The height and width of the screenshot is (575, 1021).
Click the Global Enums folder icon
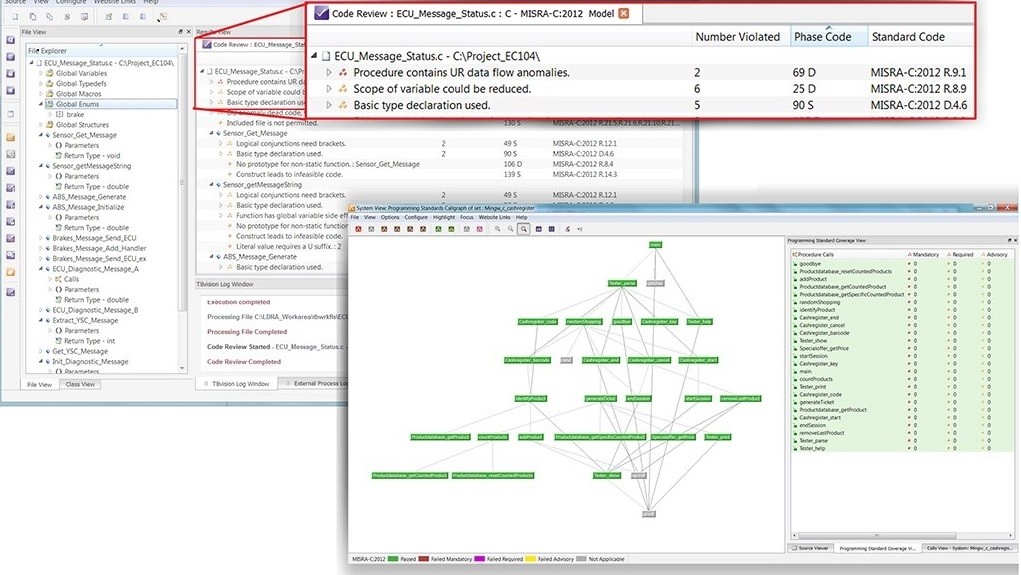click(x=50, y=104)
